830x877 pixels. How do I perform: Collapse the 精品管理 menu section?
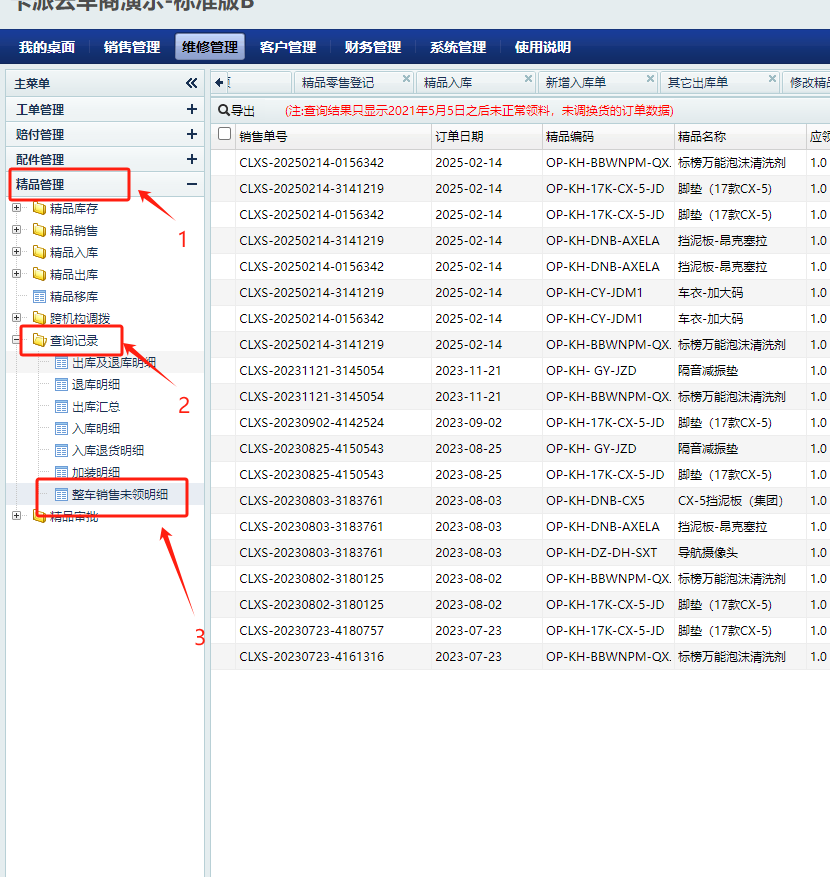[x=191, y=184]
